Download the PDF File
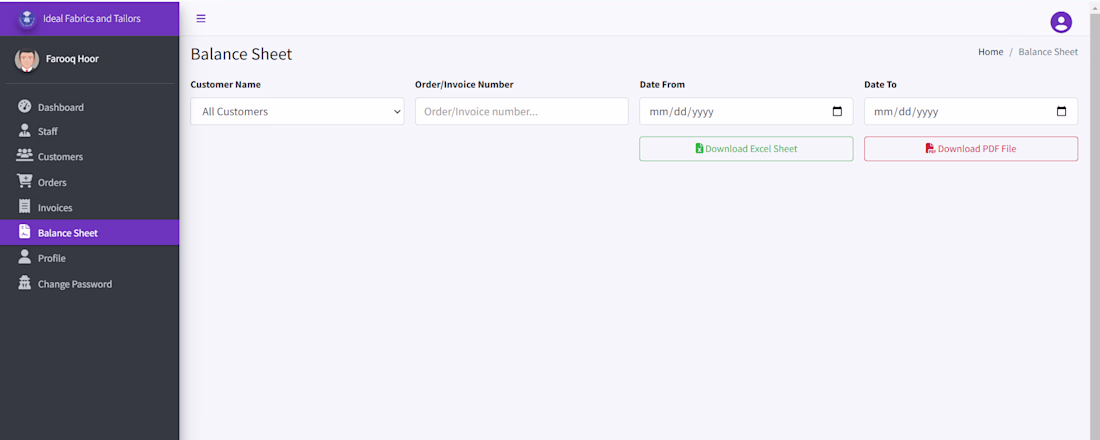 (x=970, y=149)
